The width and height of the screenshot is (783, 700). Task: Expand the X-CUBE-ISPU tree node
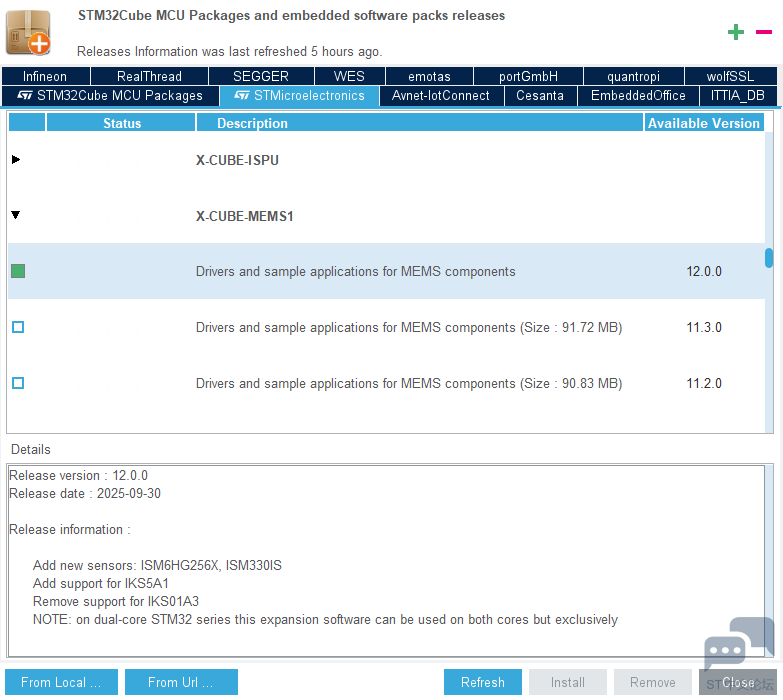point(16,159)
